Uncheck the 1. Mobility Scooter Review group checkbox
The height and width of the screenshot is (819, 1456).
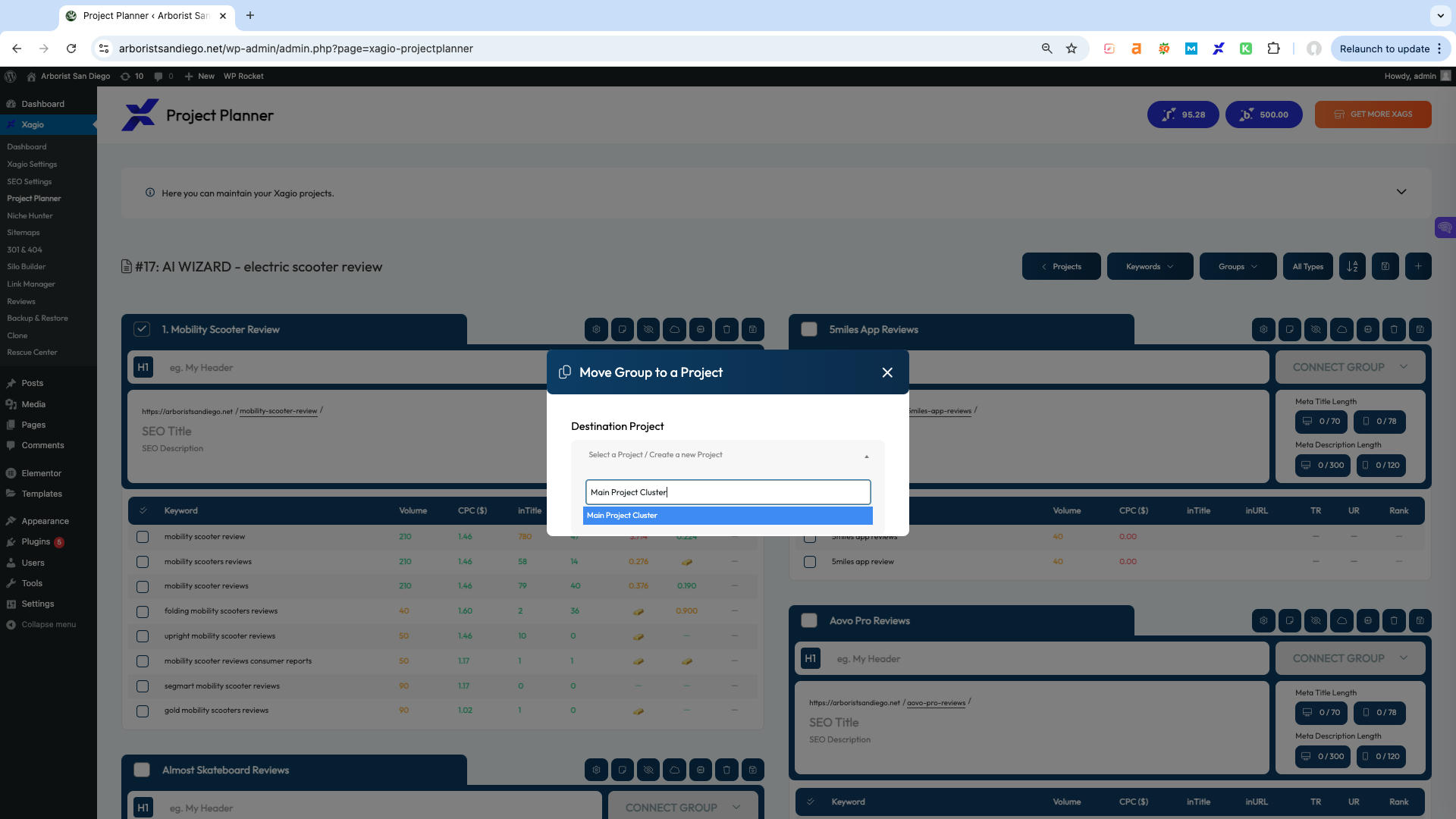click(142, 330)
